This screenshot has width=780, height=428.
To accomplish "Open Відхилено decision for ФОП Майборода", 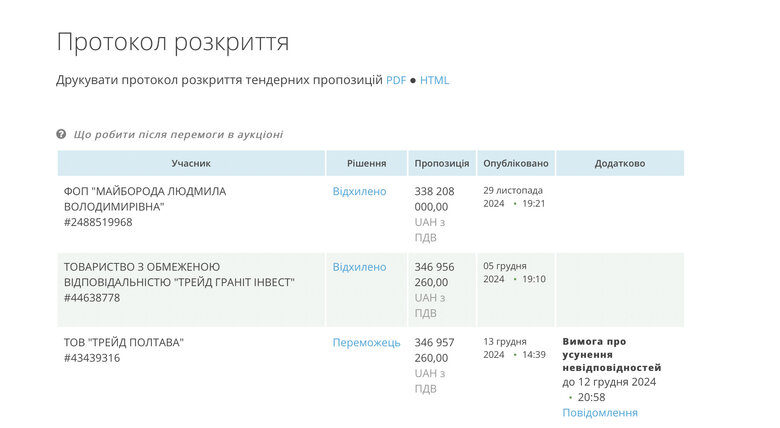I will tap(359, 192).
